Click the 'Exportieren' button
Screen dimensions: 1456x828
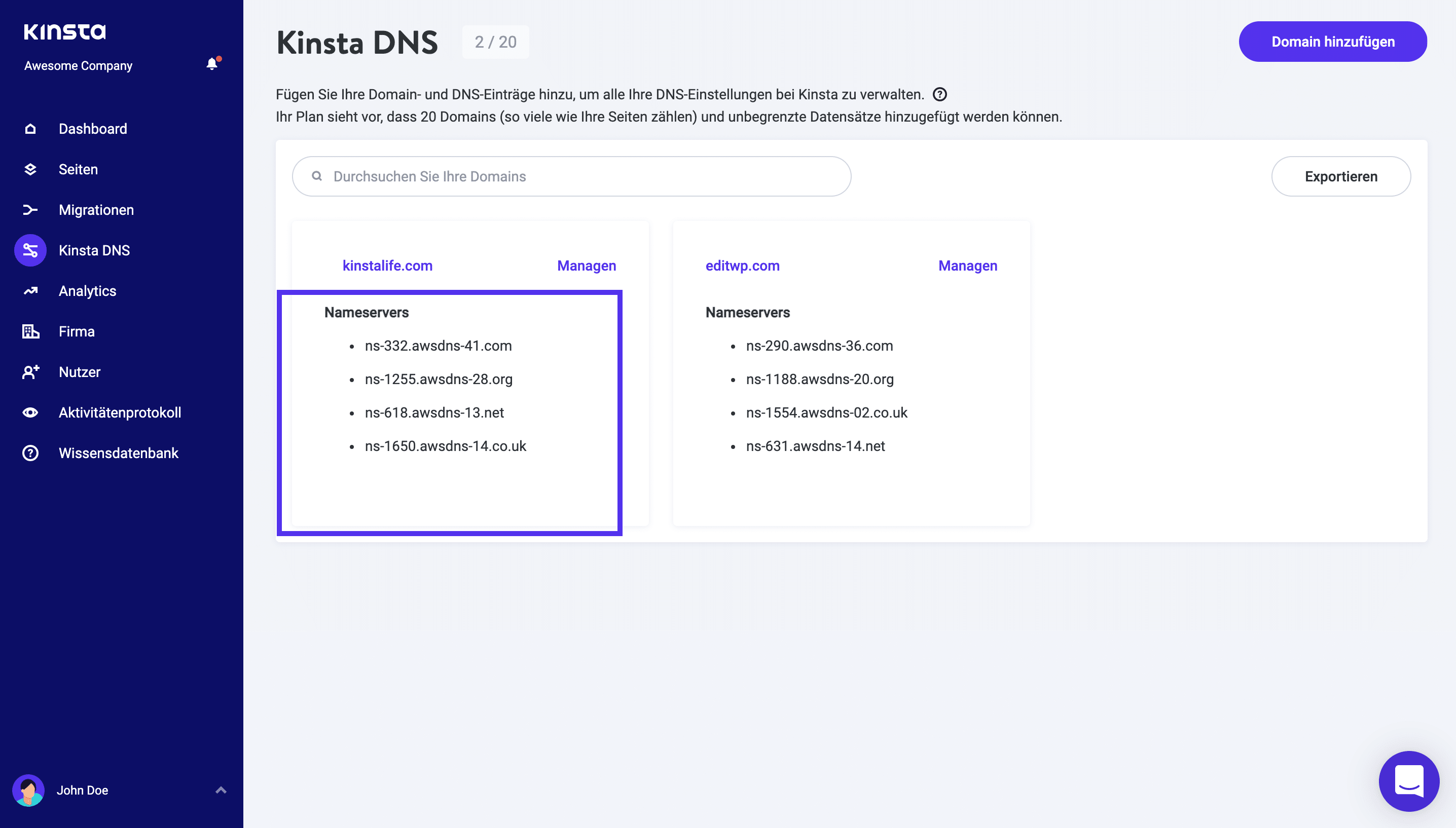(1342, 176)
